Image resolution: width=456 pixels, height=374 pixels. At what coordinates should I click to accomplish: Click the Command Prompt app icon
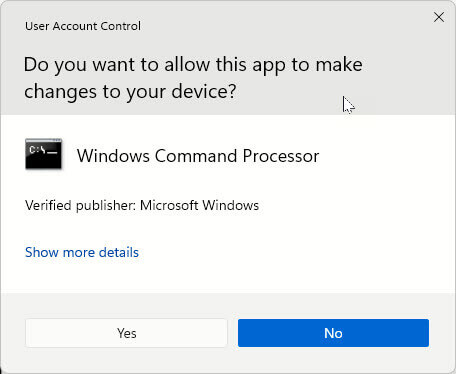44,154
